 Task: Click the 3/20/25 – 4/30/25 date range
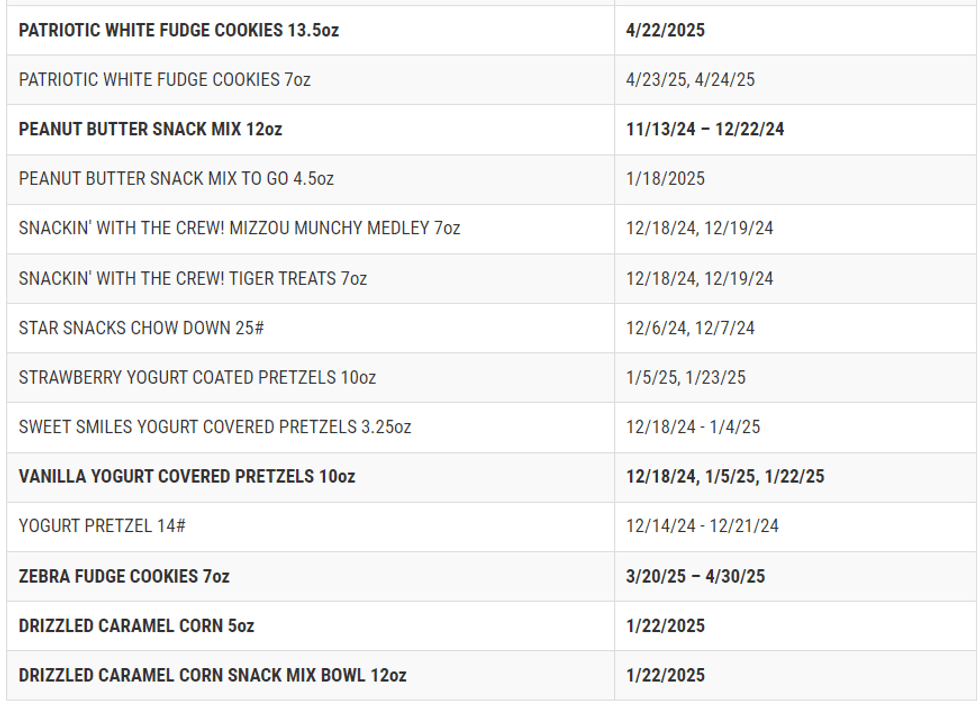point(696,576)
